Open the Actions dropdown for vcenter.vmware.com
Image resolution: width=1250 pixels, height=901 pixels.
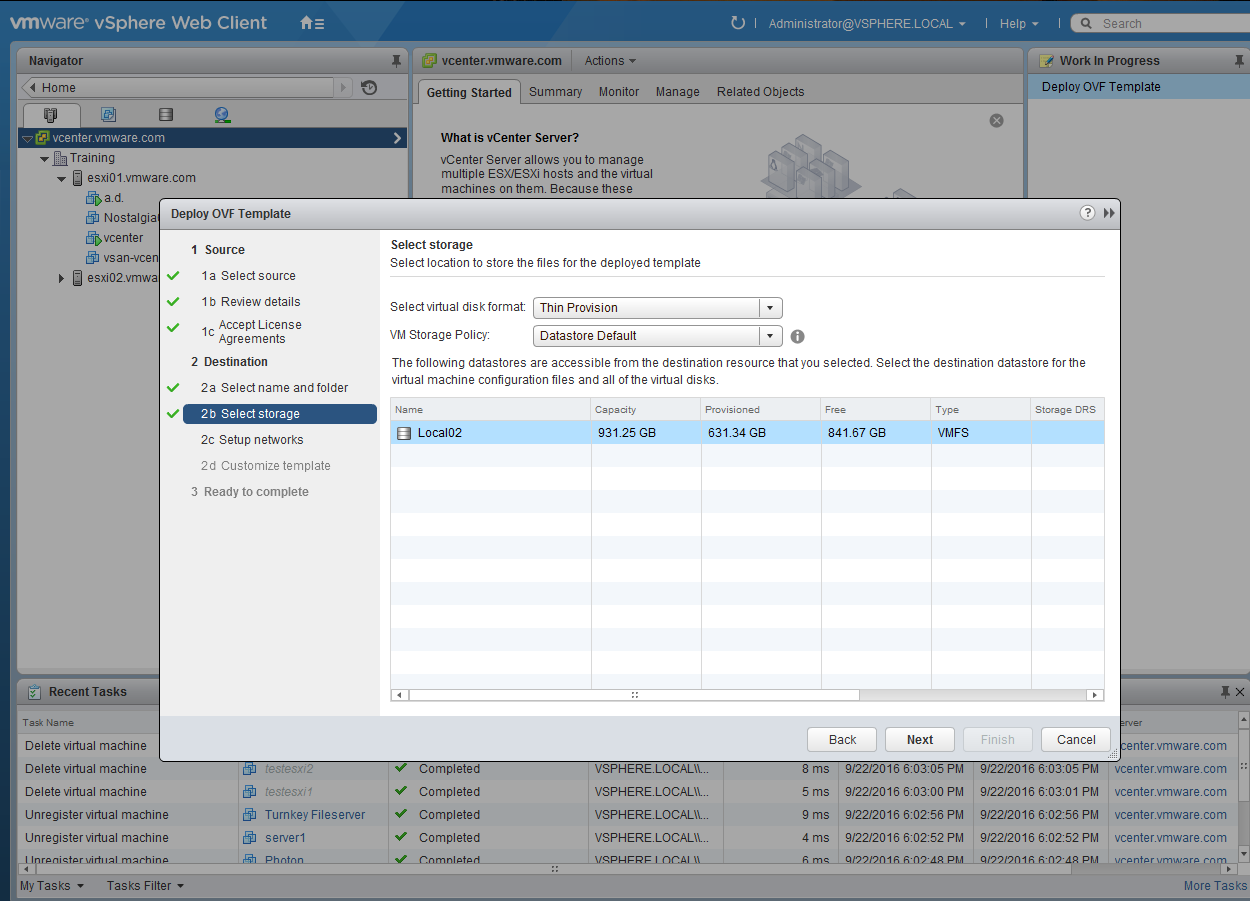tap(610, 61)
